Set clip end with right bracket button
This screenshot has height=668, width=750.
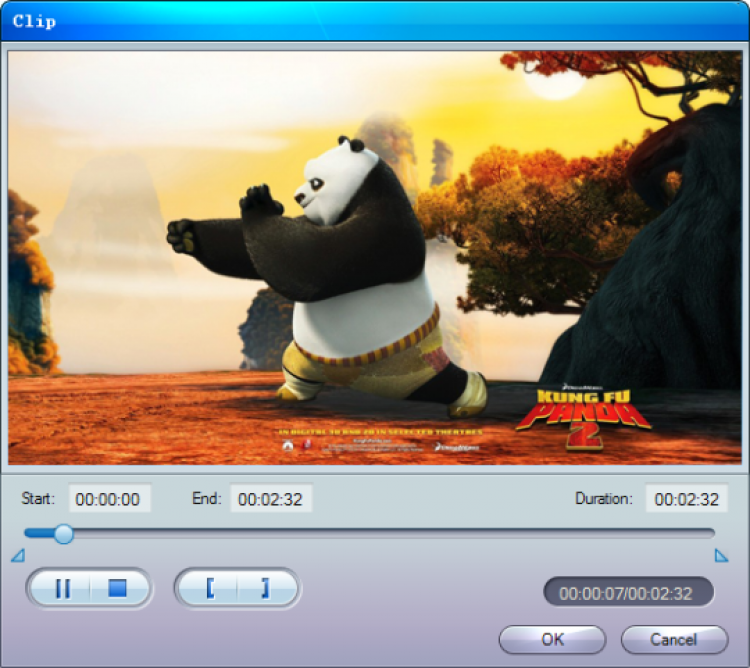[266, 588]
